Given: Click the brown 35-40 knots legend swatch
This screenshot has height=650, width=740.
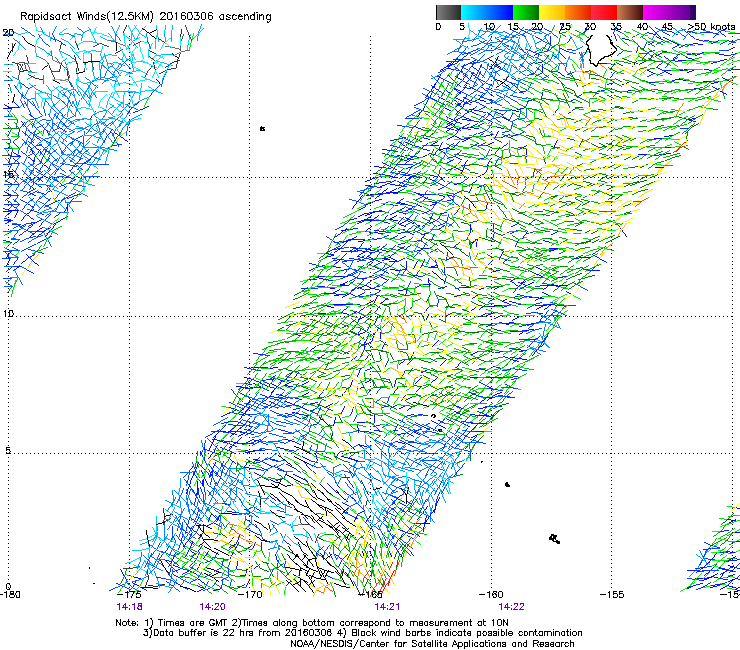Looking at the screenshot, I should pyautogui.click(x=630, y=12).
